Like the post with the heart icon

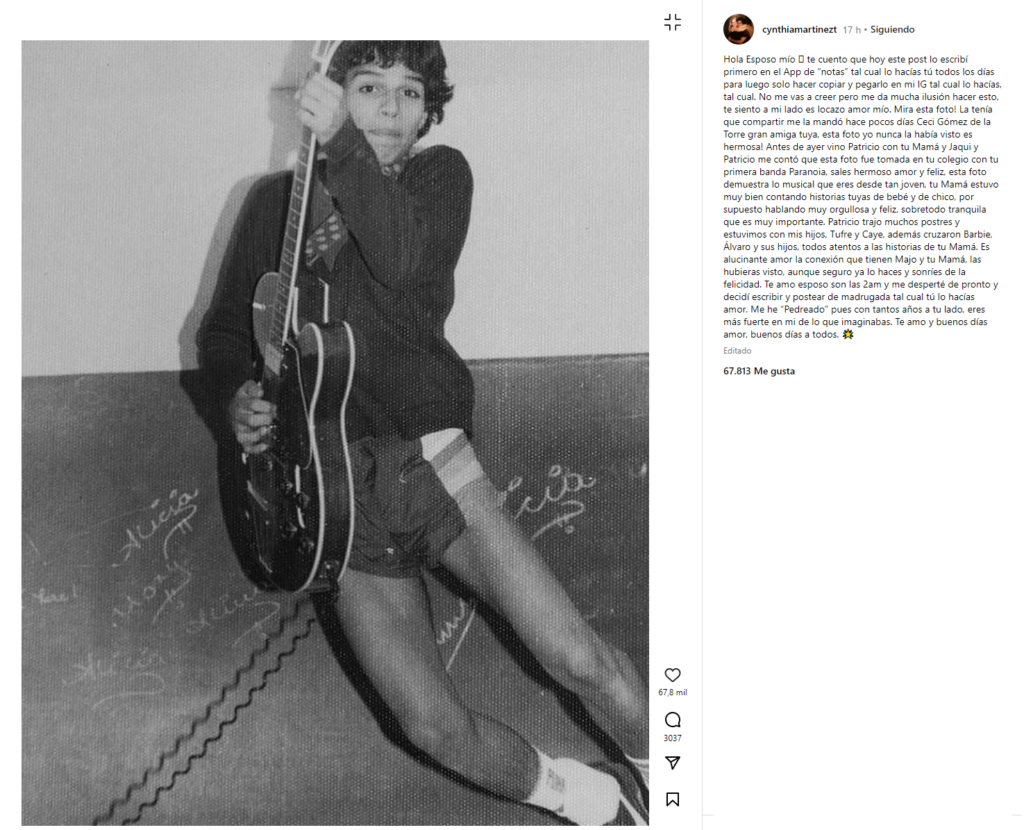tap(672, 675)
